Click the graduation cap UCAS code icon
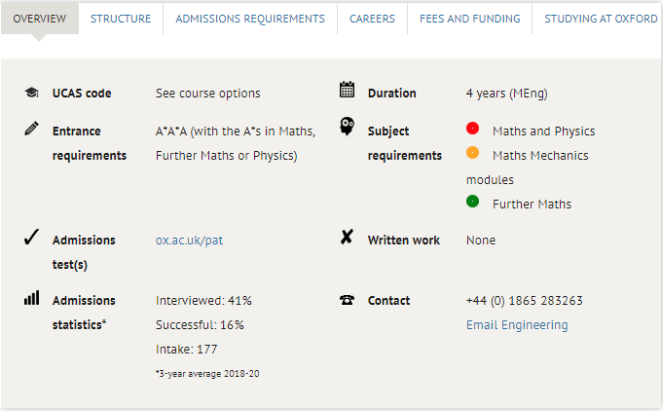663x411 pixels. (32, 92)
